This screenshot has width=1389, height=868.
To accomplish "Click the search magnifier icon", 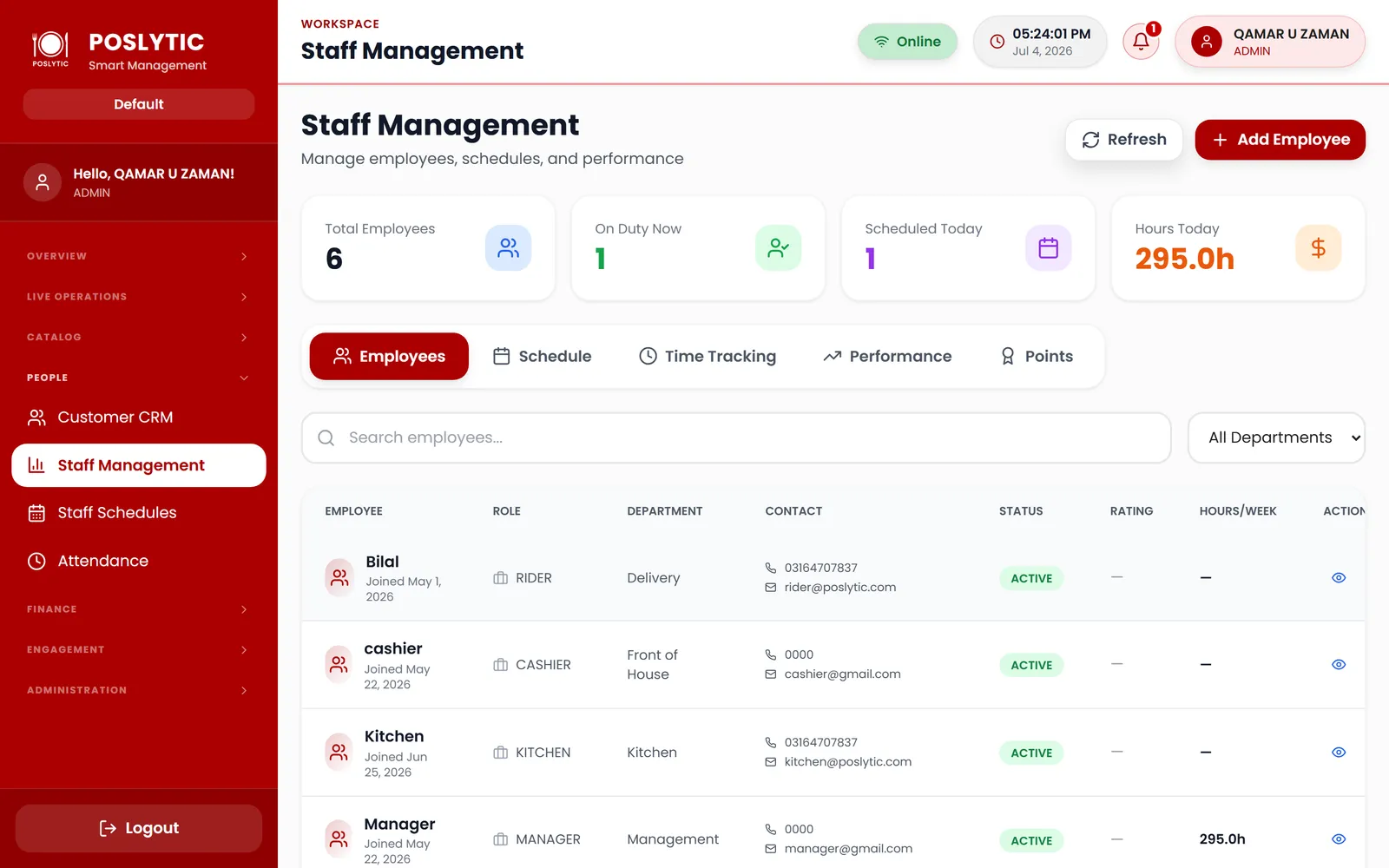I will [326, 437].
